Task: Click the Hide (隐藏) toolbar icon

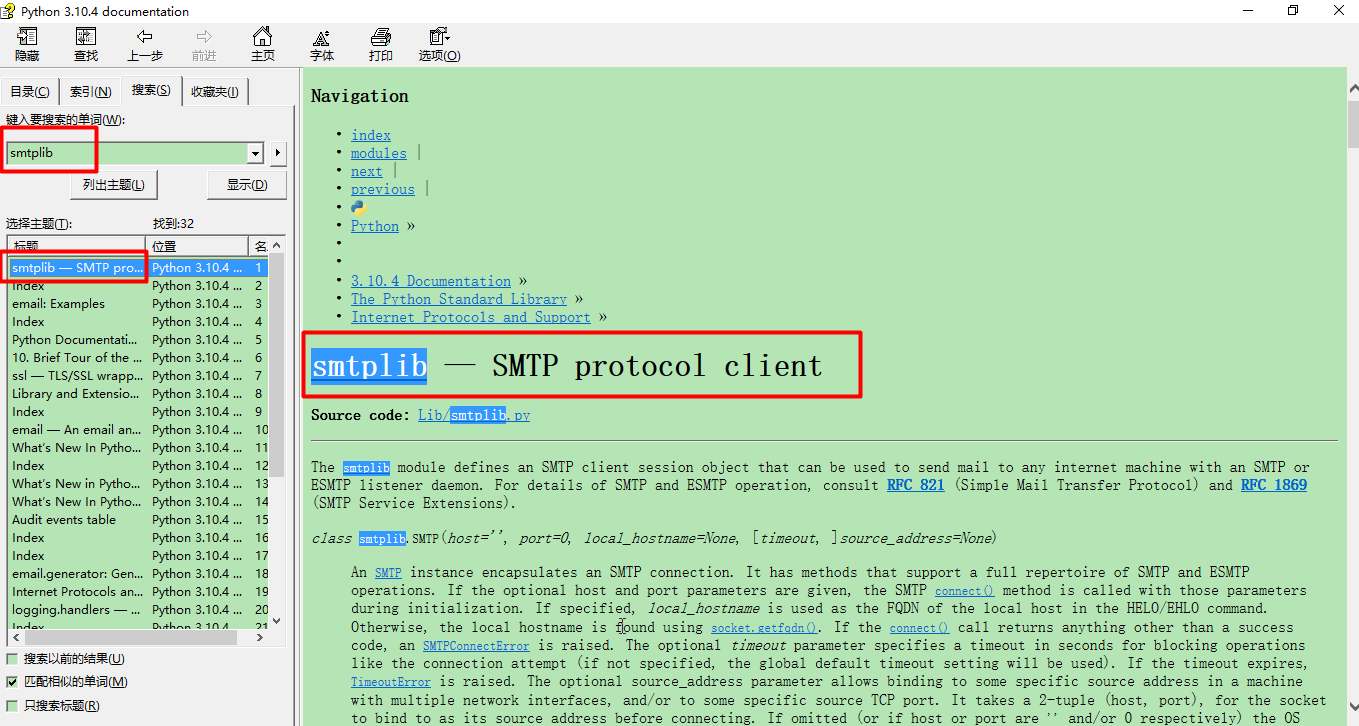Action: click(x=27, y=37)
